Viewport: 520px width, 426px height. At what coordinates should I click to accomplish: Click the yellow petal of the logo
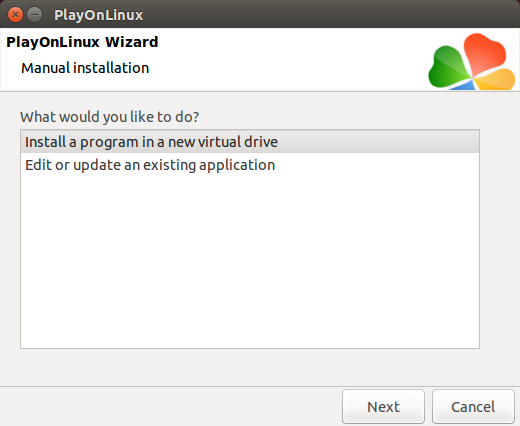[495, 80]
